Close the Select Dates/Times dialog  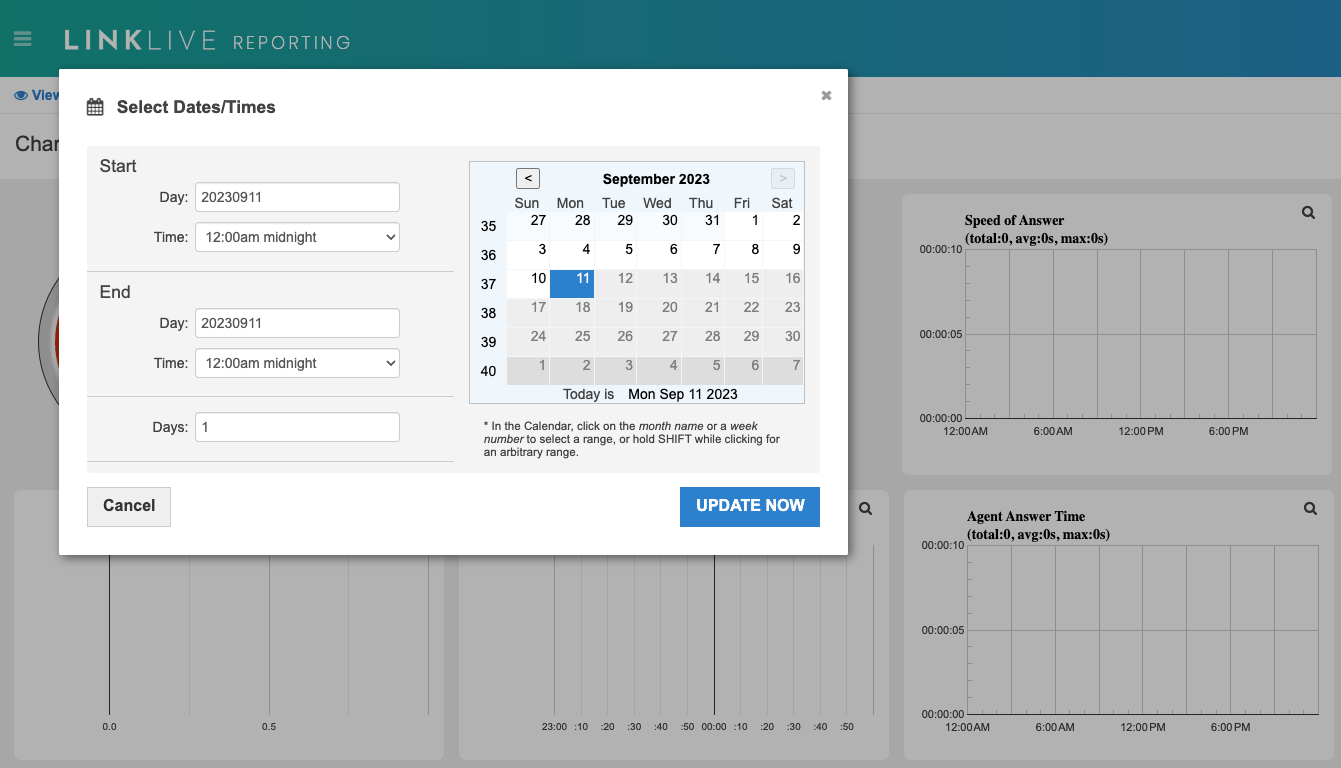pos(826,95)
